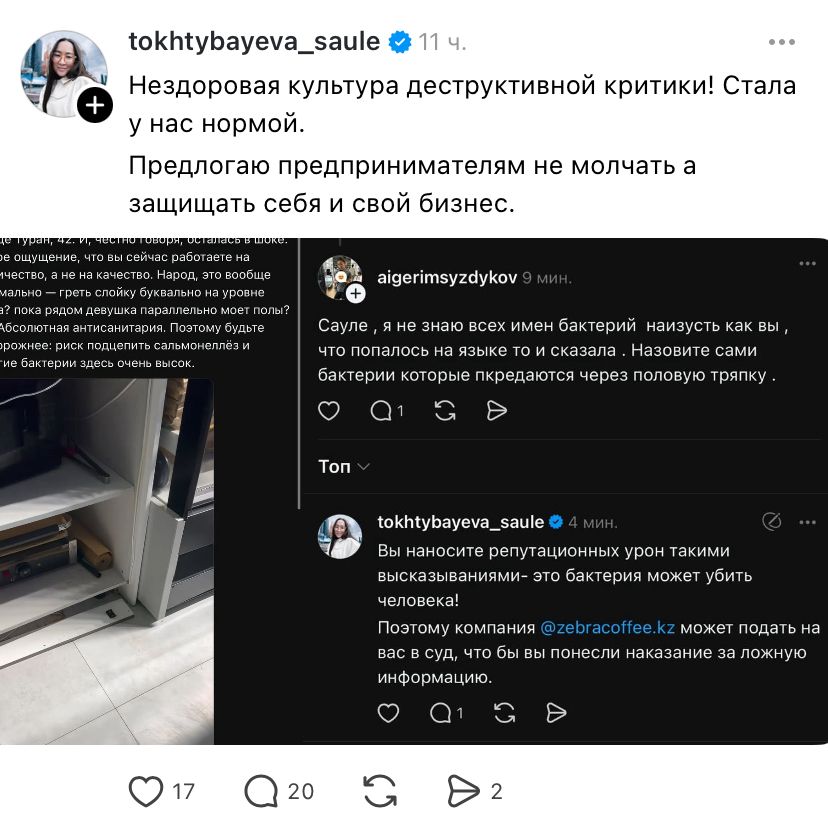Viewport: 828px width, 837px height.
Task: Click the edited-indicator icon on the 4 мин. reply
Action: click(771, 521)
